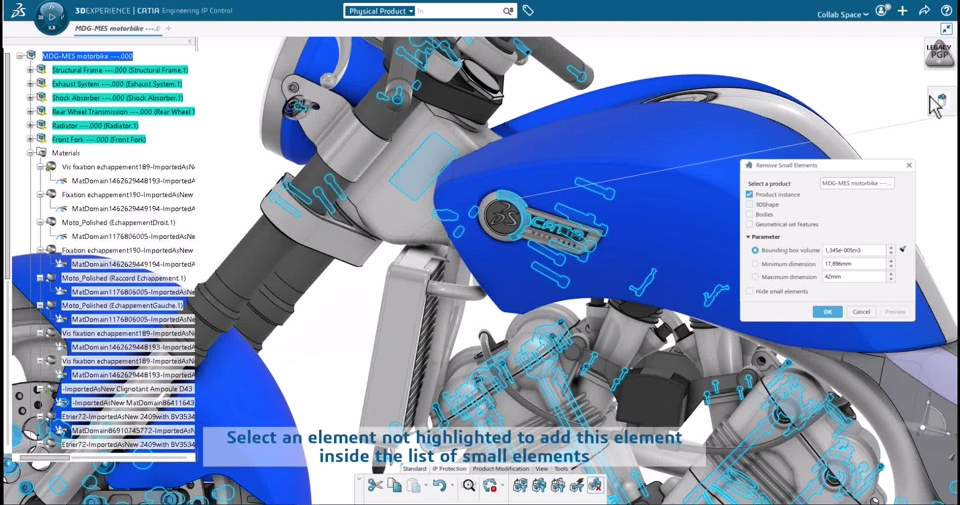The width and height of the screenshot is (960, 505).
Task: Select Front Fork row in tree
Action: (99, 140)
